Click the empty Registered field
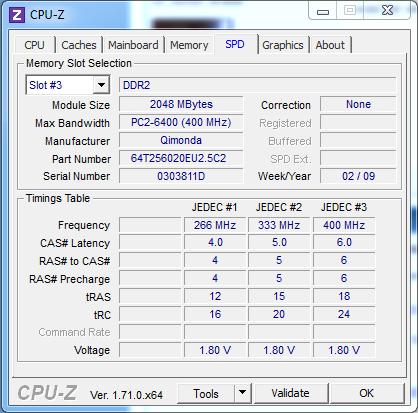Viewport: 418px width, 413px height. click(358, 122)
